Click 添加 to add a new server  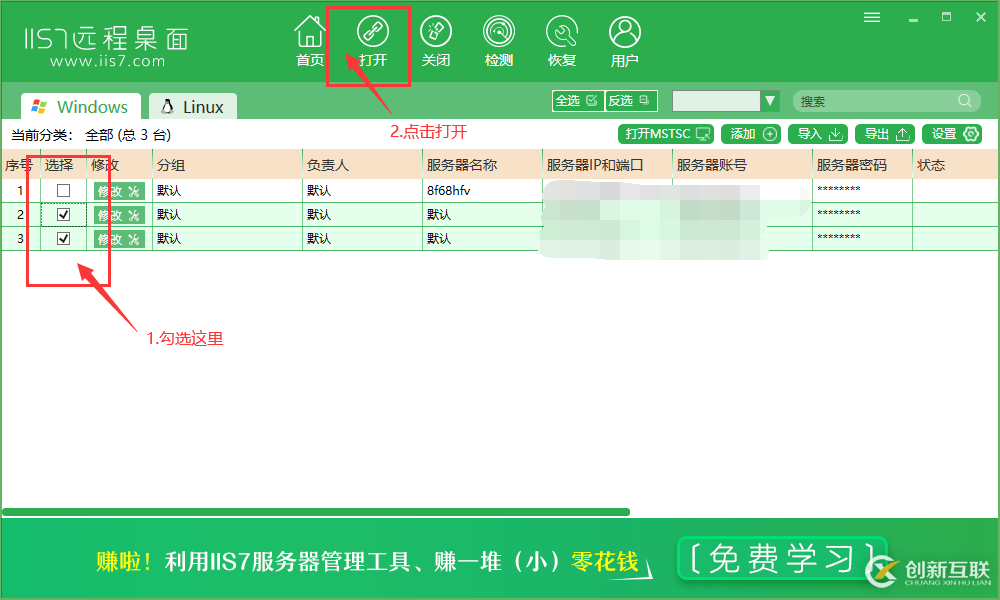[751, 133]
